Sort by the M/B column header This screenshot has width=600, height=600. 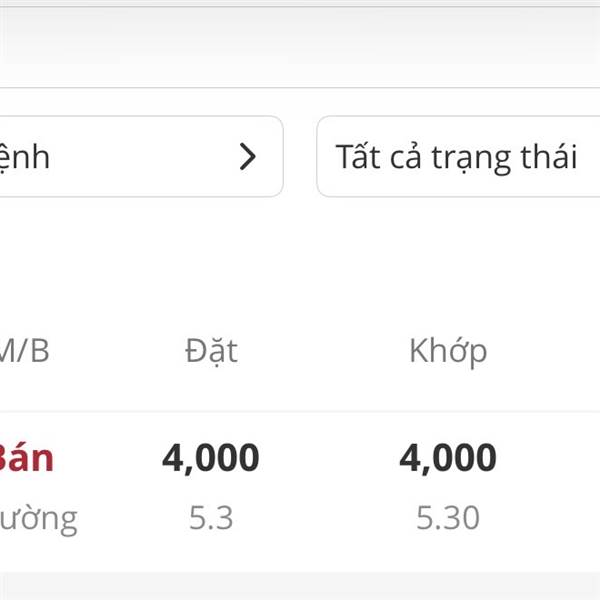24,351
